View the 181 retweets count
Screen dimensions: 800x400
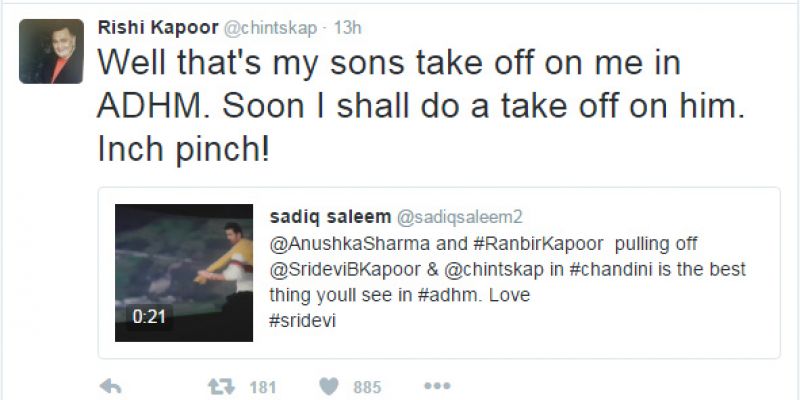click(x=262, y=387)
